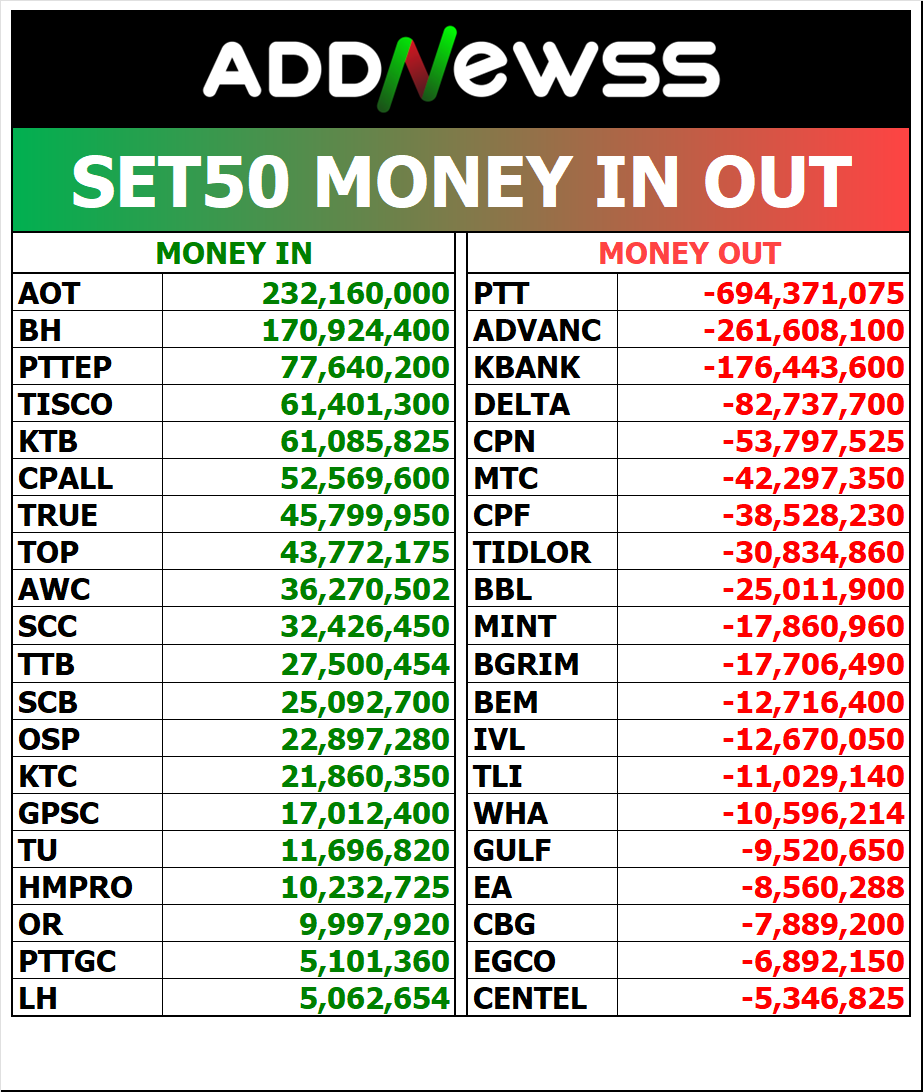Click the BH ticker symbol
Viewport: 923px width, 1092px height.
click(x=40, y=330)
